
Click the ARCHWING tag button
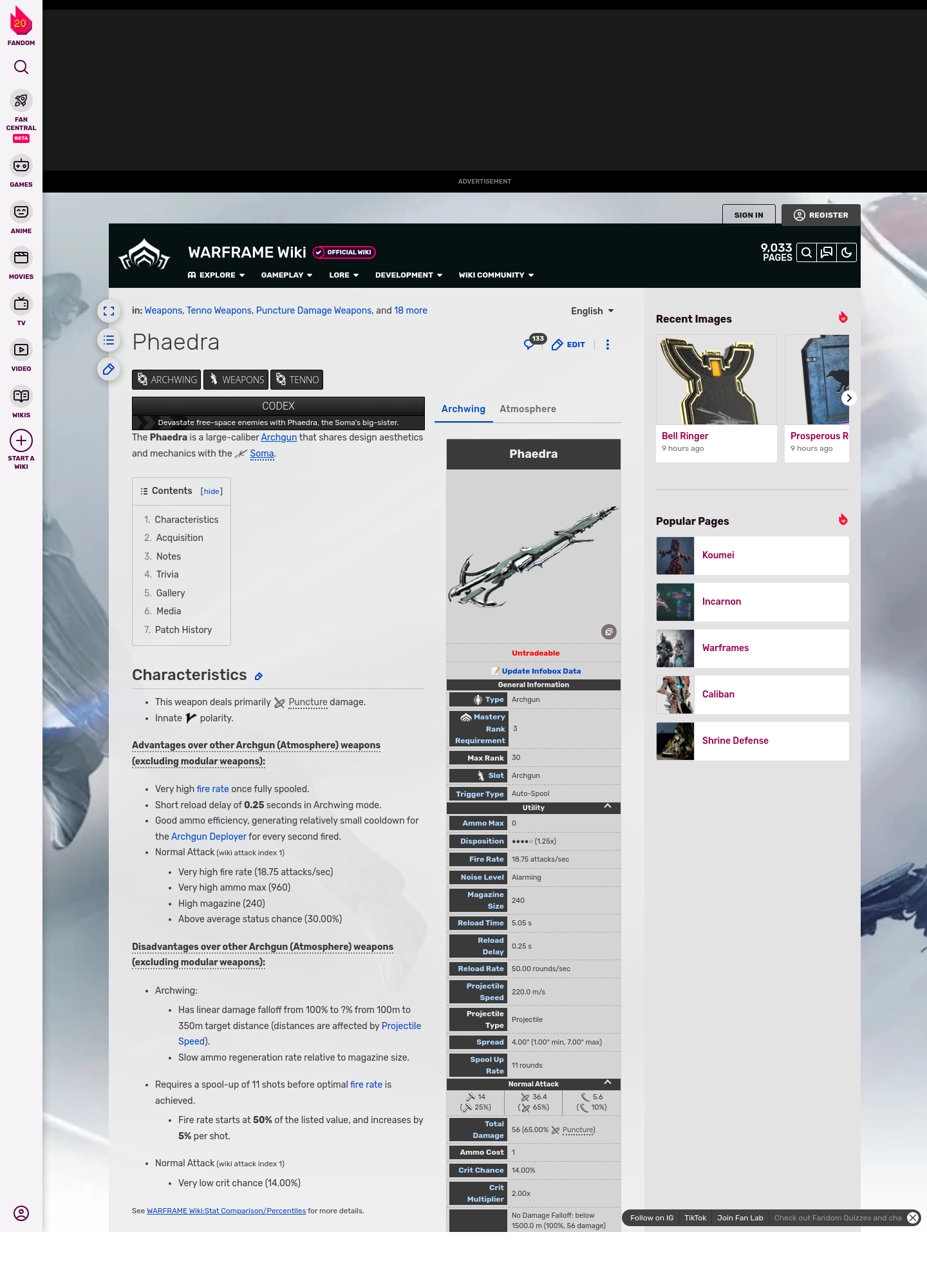point(167,380)
